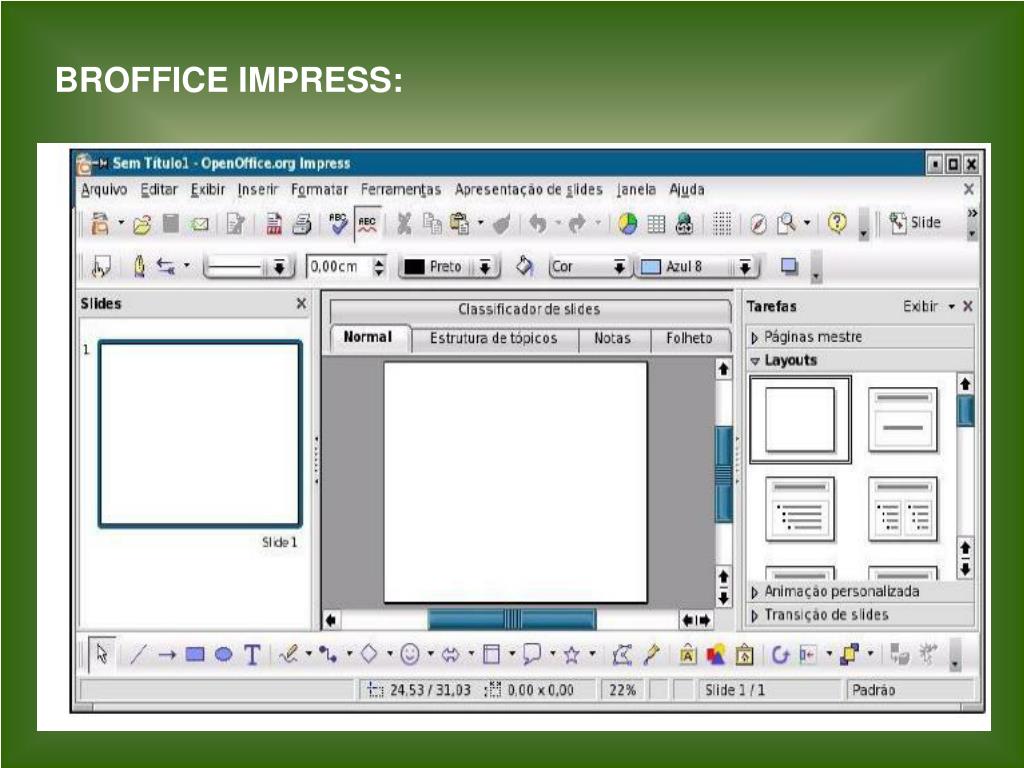
Task: Click the paint bucket Area icon
Action: click(x=524, y=266)
